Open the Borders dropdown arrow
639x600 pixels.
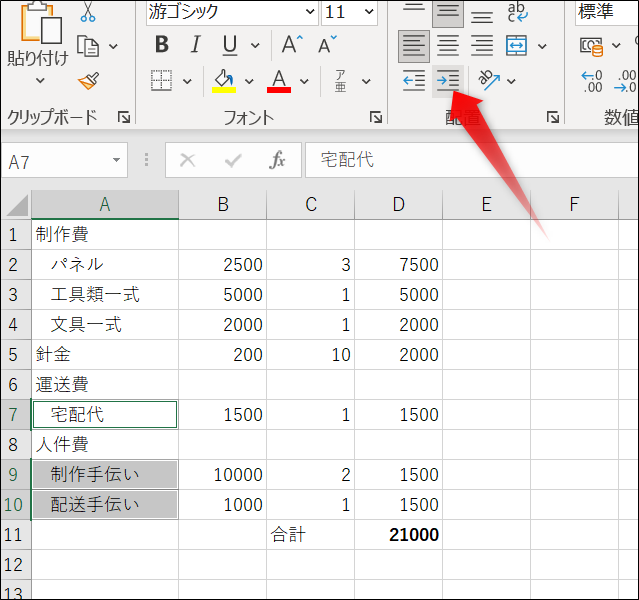tap(187, 81)
